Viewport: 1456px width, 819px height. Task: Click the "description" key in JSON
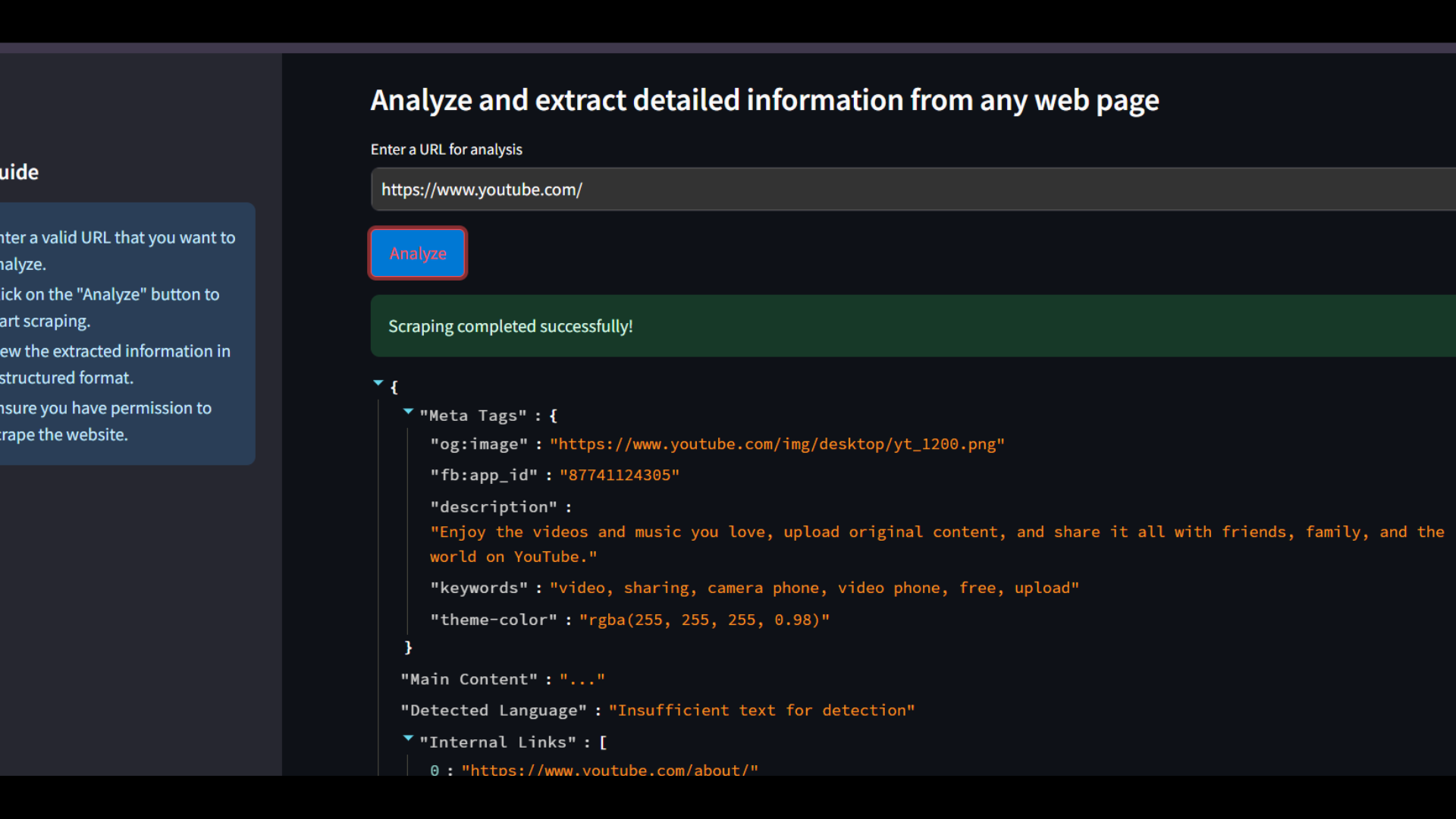494,507
